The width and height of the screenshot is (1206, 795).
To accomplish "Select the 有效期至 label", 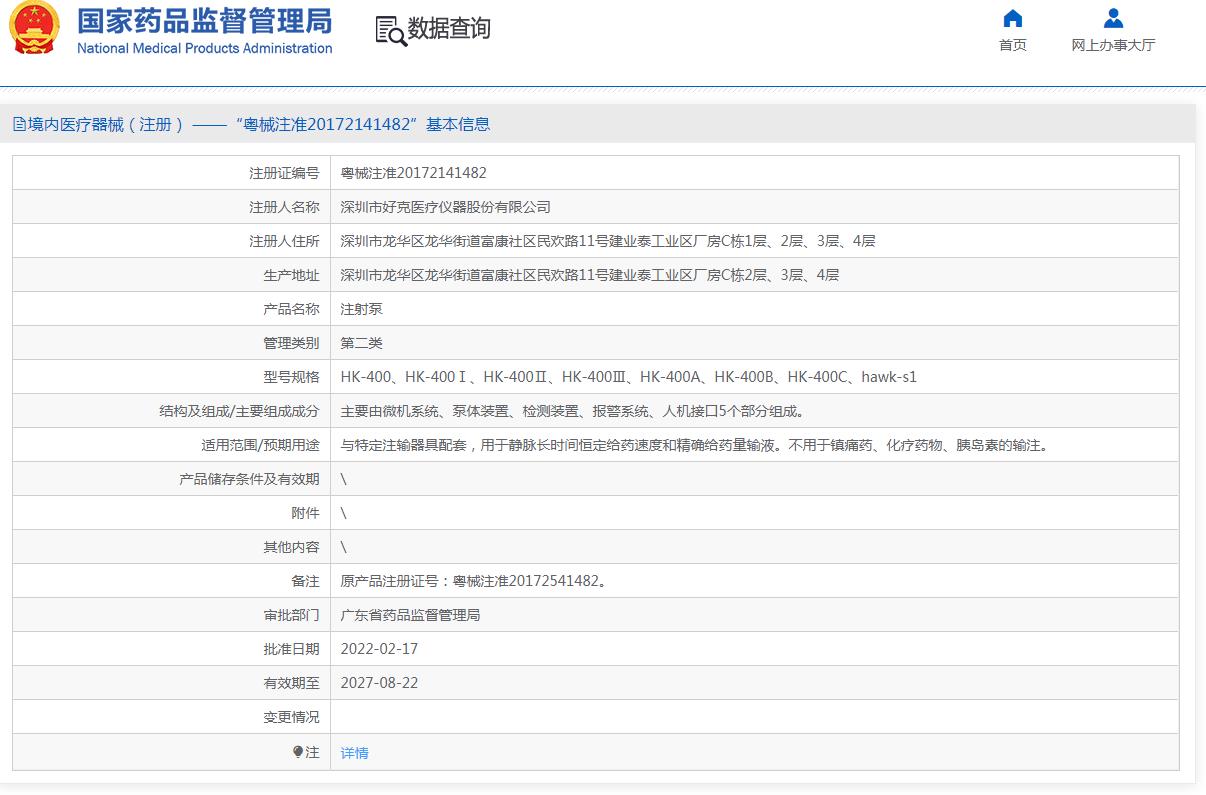I will pyautogui.click(x=291, y=683).
